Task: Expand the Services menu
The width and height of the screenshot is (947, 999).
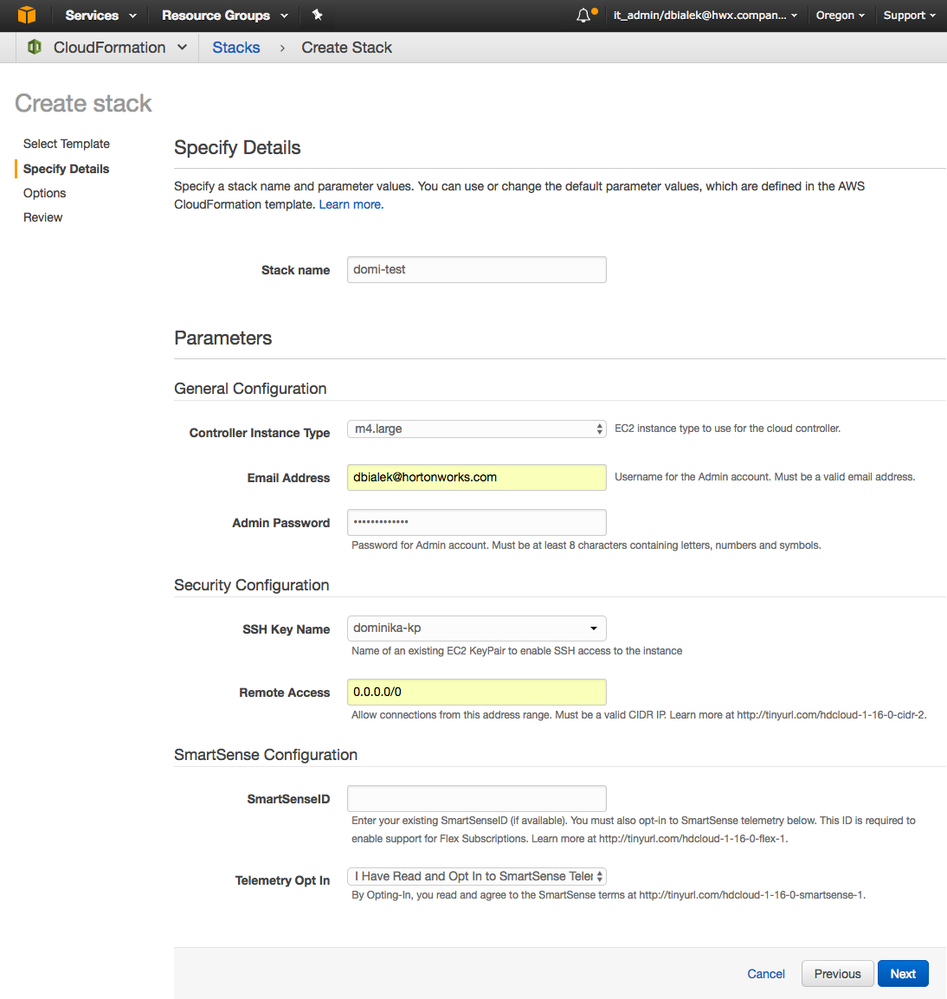Action: pyautogui.click(x=100, y=15)
